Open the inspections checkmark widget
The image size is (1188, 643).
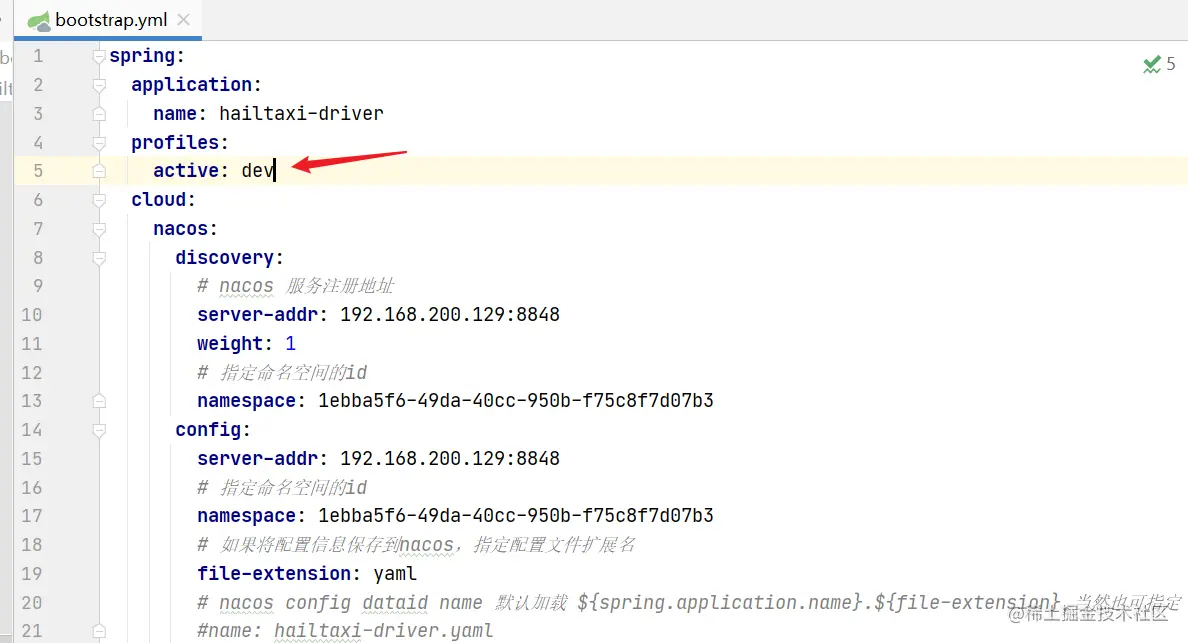(1159, 64)
